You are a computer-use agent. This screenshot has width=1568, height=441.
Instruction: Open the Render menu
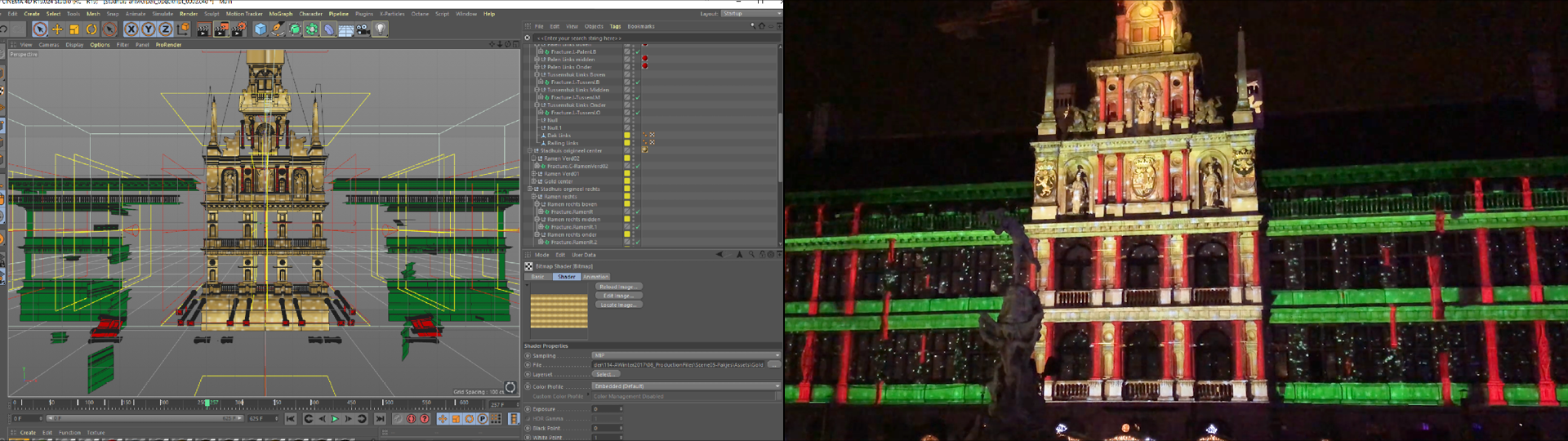point(189,14)
